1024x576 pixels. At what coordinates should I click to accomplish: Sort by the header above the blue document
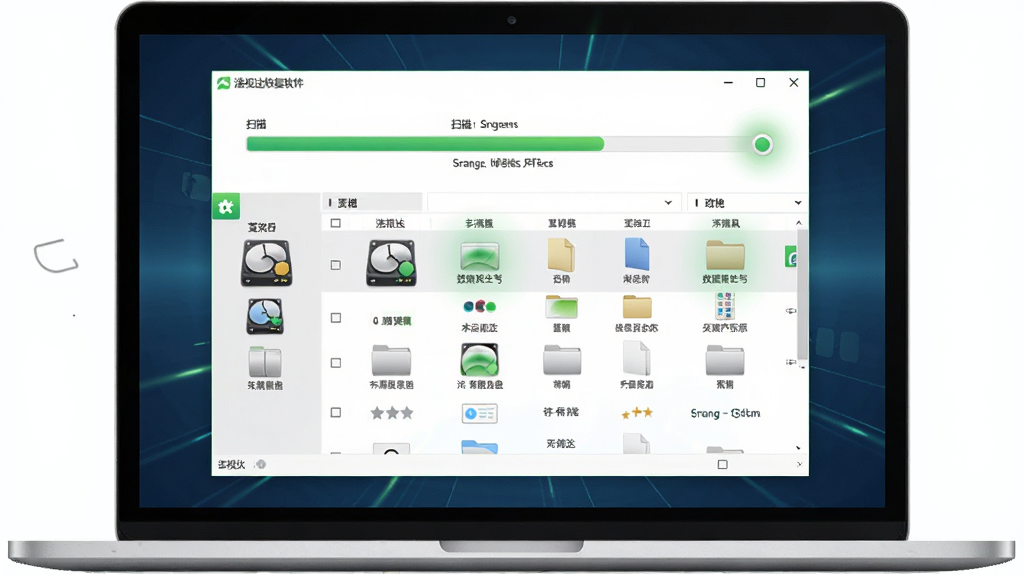[637, 223]
